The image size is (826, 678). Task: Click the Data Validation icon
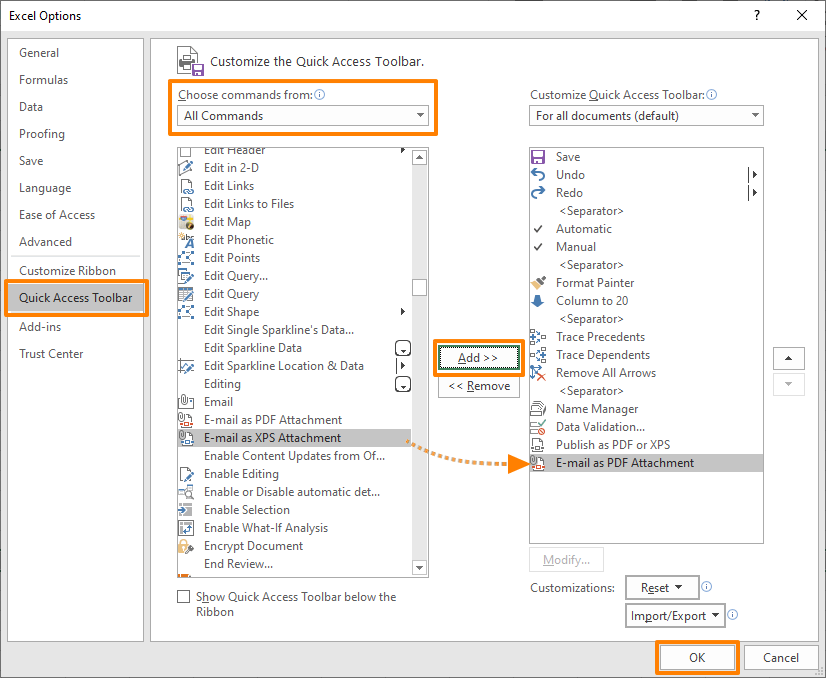tap(538, 427)
